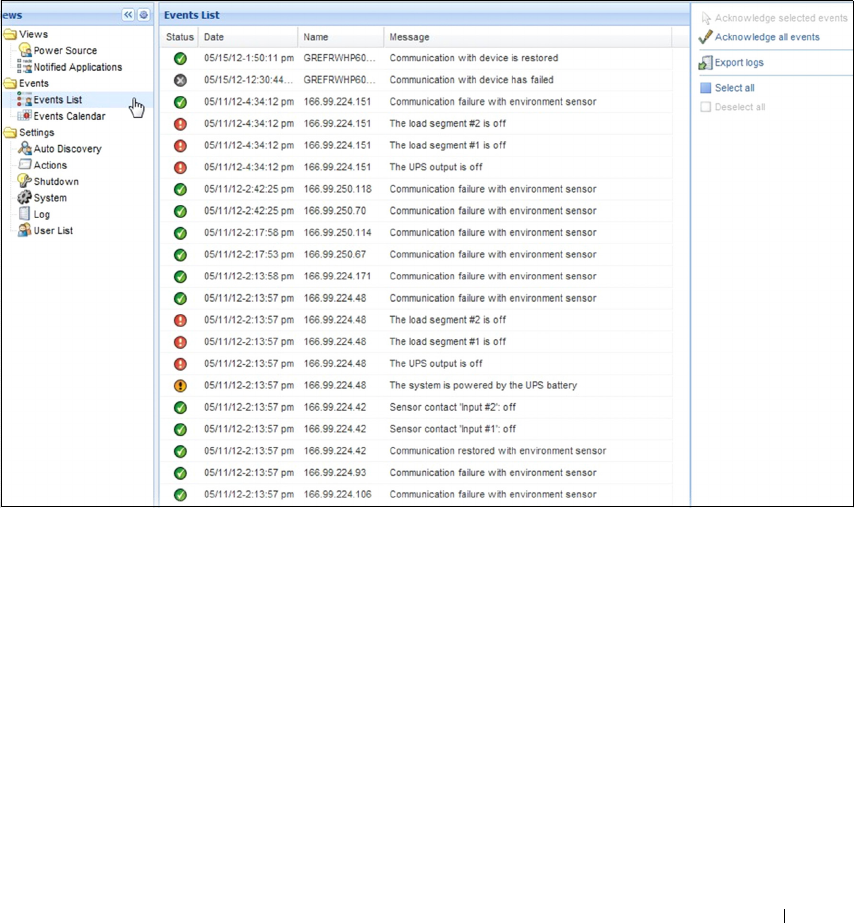Click green status icon for 'Communication with device is restored'
854x923 pixels.
(x=181, y=58)
